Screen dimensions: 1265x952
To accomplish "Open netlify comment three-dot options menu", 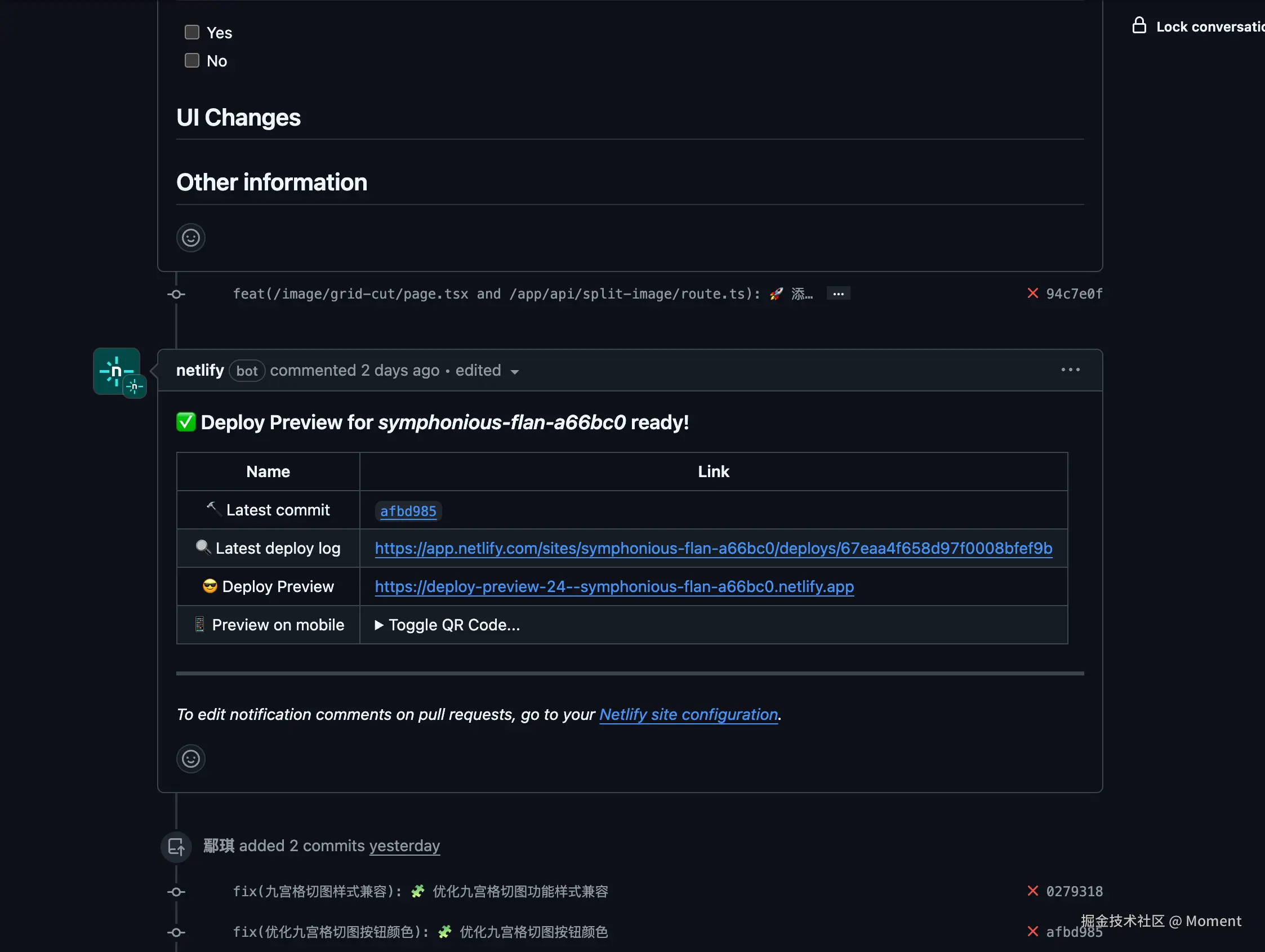I will 1070,370.
